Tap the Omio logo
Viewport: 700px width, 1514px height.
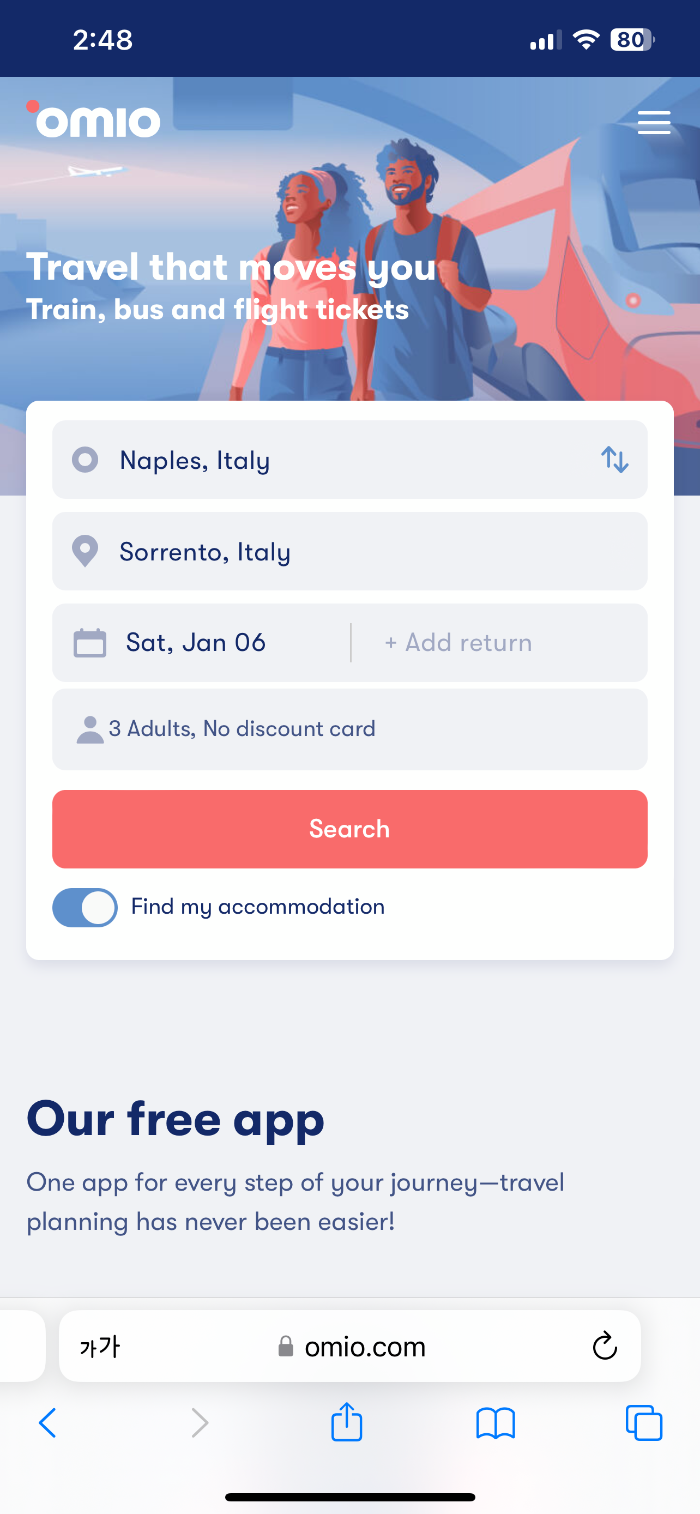click(x=93, y=119)
